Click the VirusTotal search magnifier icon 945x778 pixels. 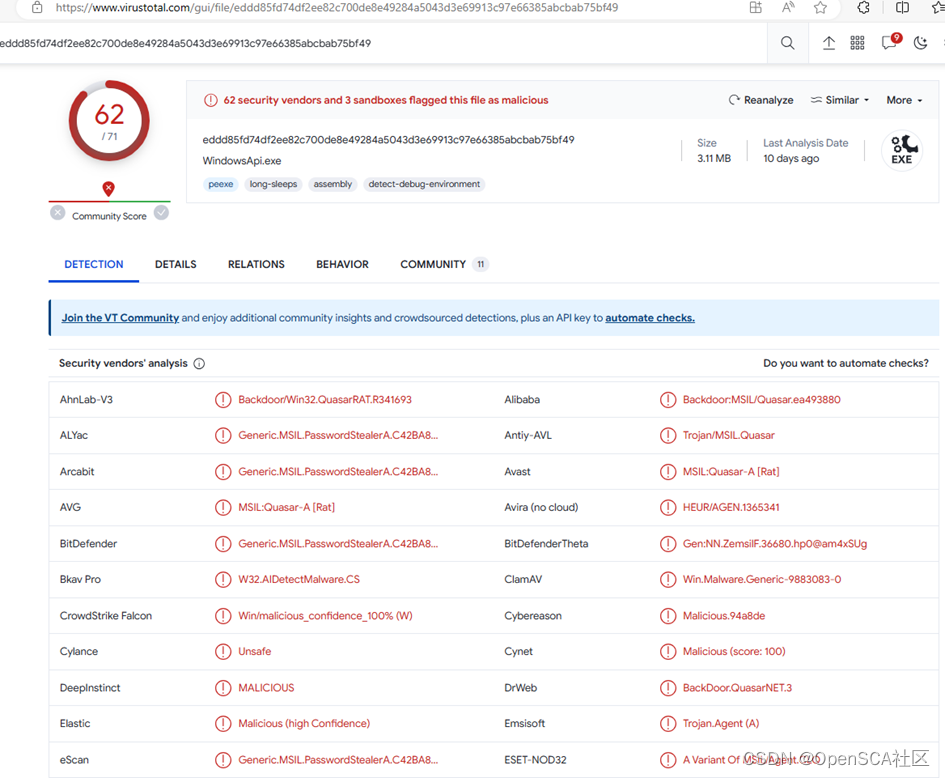pos(787,43)
